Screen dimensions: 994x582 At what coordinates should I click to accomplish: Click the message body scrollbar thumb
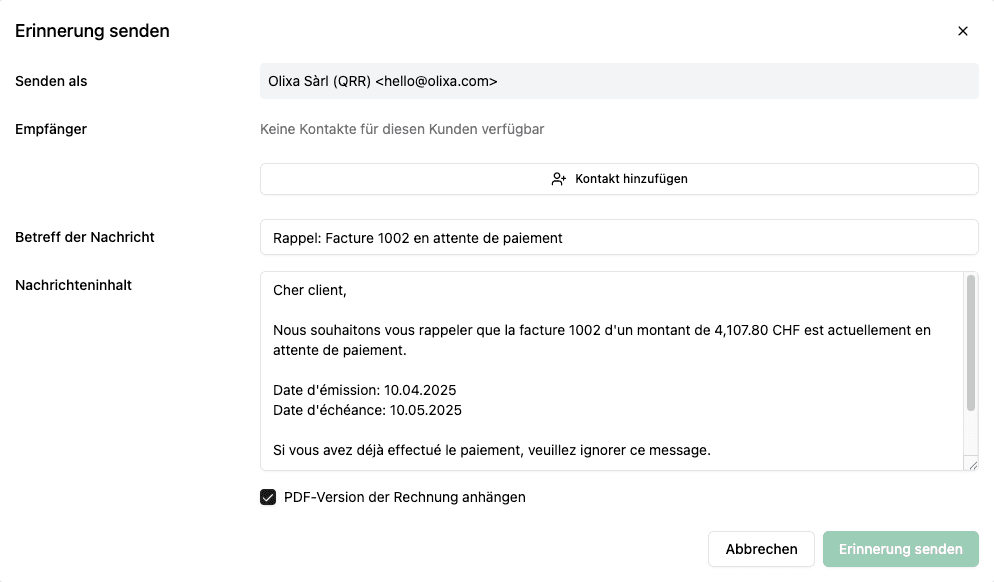coord(971,342)
